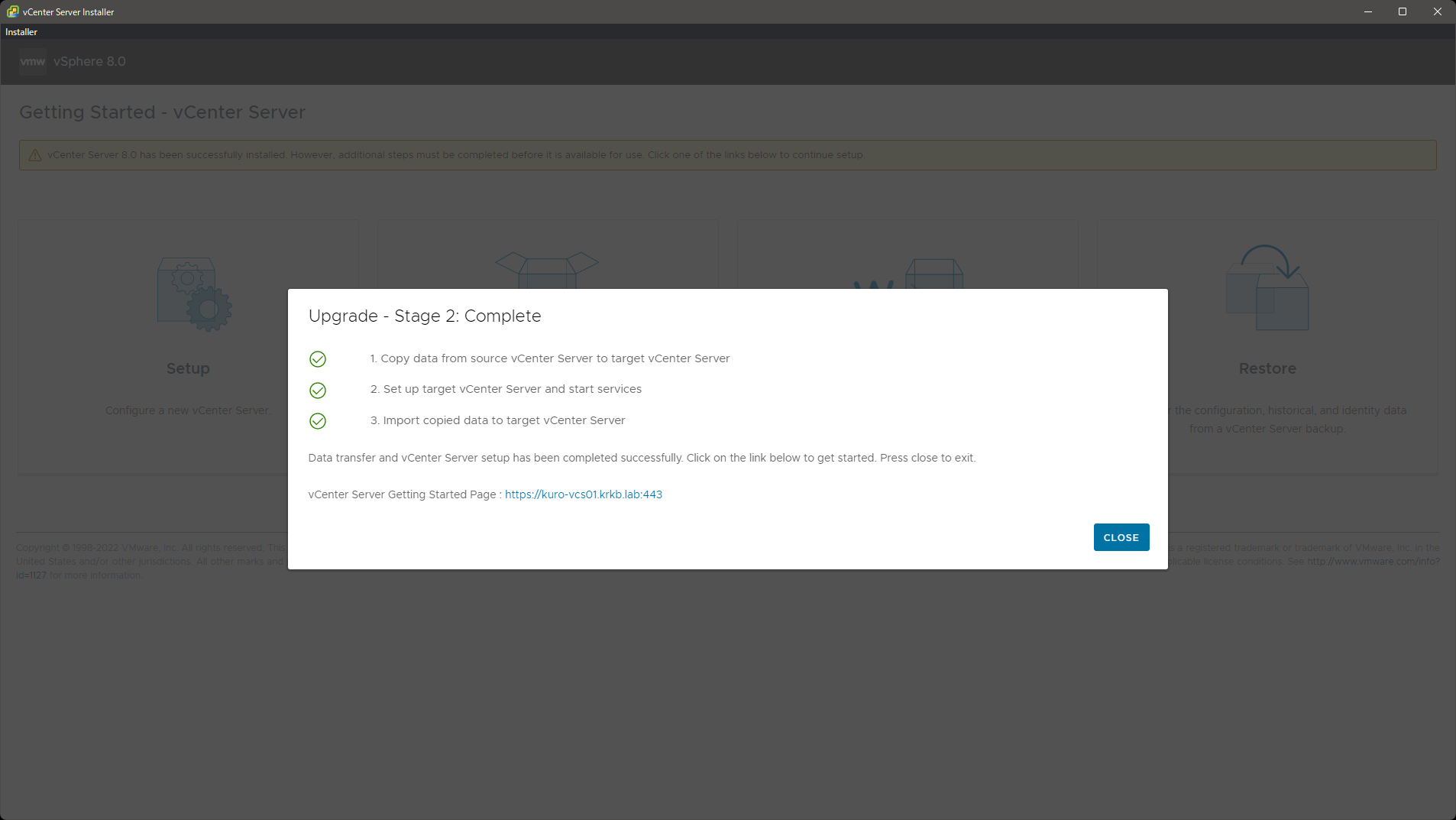Click the Setup heading text
Image resolution: width=1456 pixels, height=820 pixels.
click(x=188, y=368)
